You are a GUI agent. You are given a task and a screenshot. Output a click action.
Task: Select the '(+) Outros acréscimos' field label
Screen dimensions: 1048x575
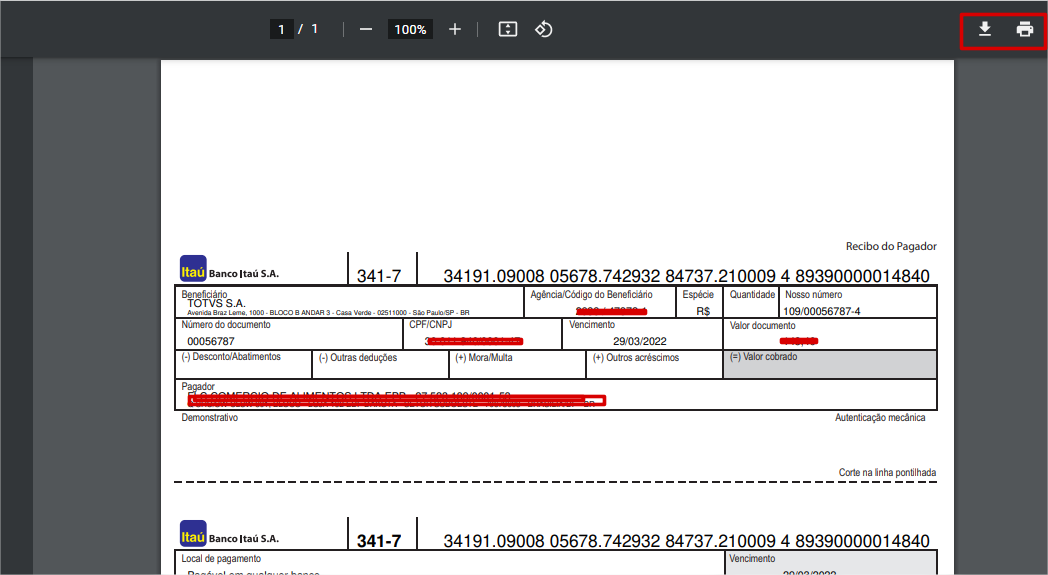tap(636, 358)
